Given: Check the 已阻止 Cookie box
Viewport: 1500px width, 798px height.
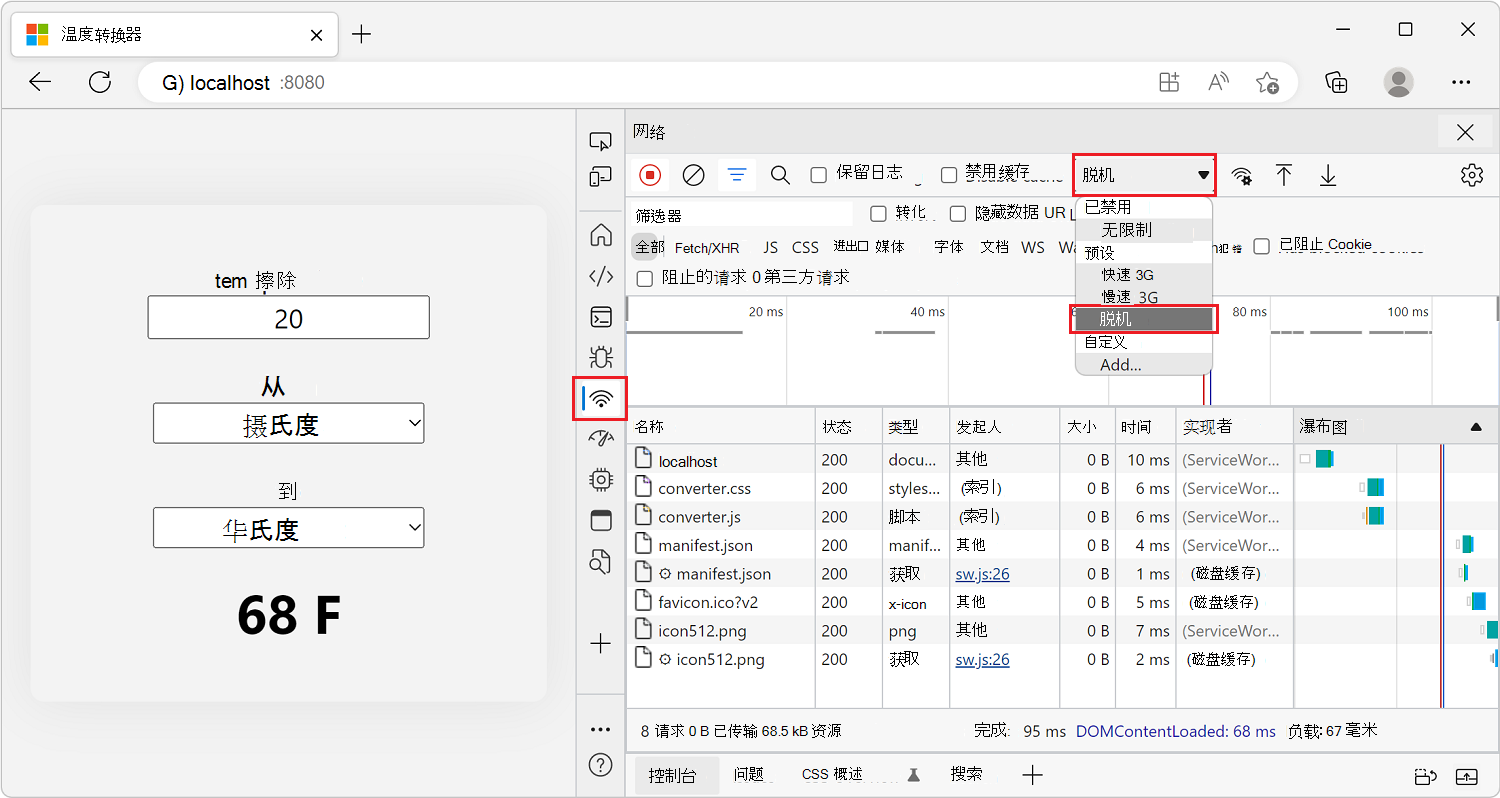Looking at the screenshot, I should click(1262, 246).
